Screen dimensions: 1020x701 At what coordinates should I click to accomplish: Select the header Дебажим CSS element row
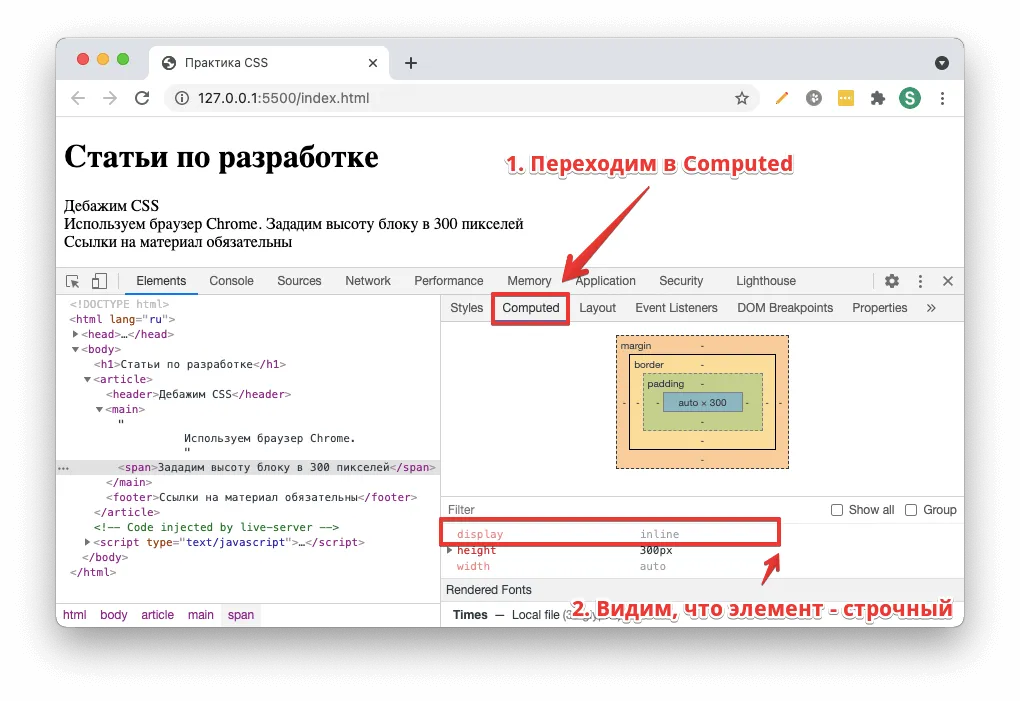pos(198,395)
